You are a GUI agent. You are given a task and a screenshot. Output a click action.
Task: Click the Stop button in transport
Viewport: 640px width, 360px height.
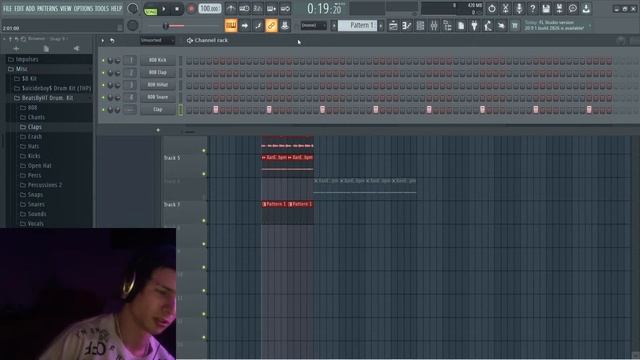click(177, 9)
